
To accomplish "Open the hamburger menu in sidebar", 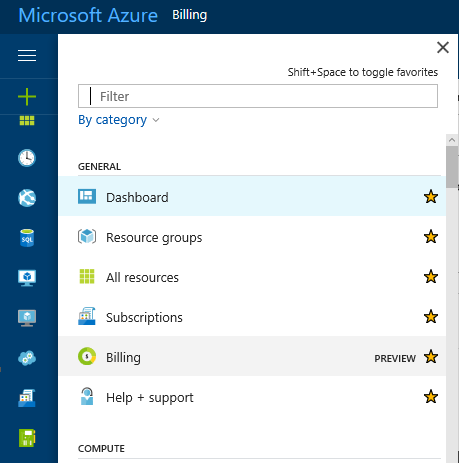I will click(x=27, y=56).
